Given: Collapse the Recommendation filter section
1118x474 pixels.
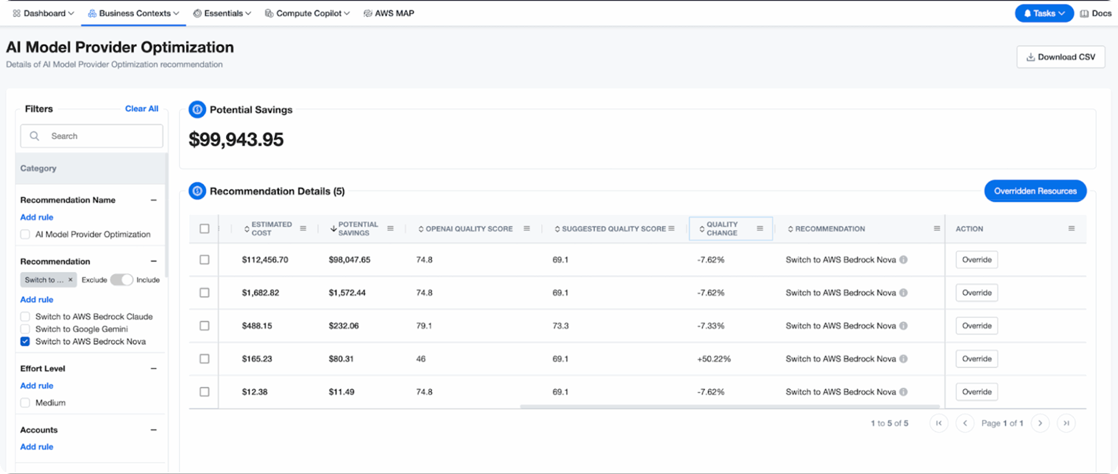Looking at the screenshot, I should 153,262.
